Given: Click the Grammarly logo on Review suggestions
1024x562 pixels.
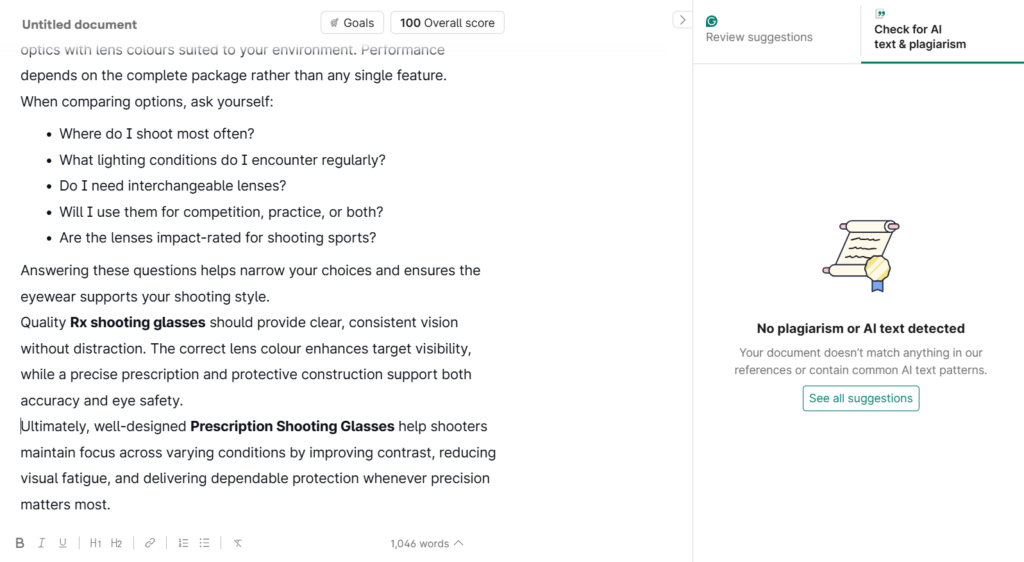Looking at the screenshot, I should [x=712, y=21].
